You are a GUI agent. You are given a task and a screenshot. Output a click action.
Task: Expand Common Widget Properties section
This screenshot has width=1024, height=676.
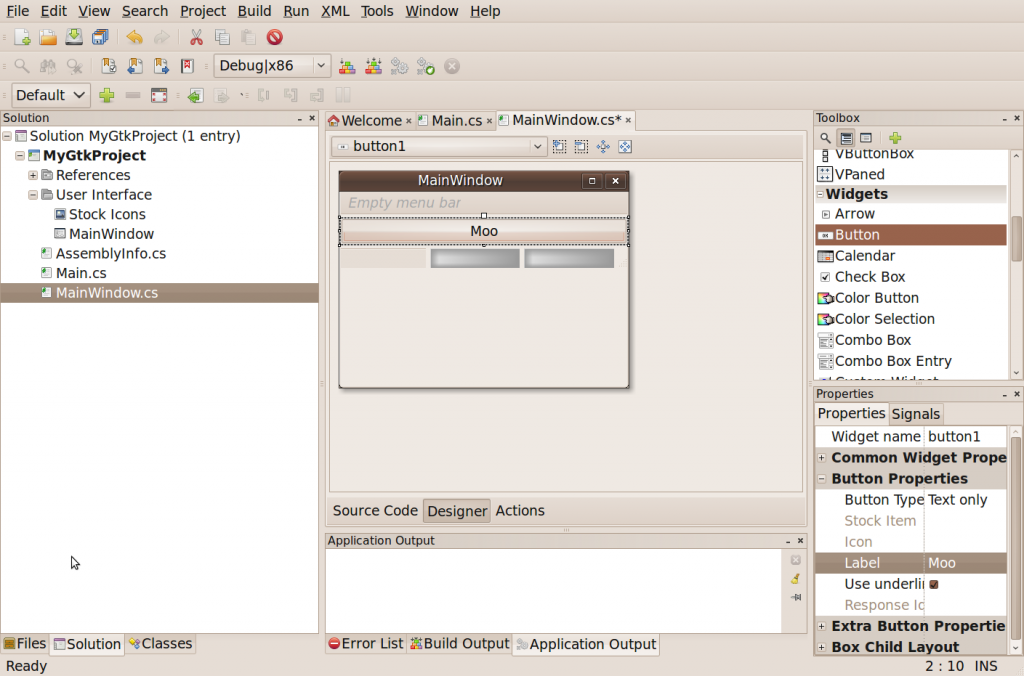click(x=822, y=458)
